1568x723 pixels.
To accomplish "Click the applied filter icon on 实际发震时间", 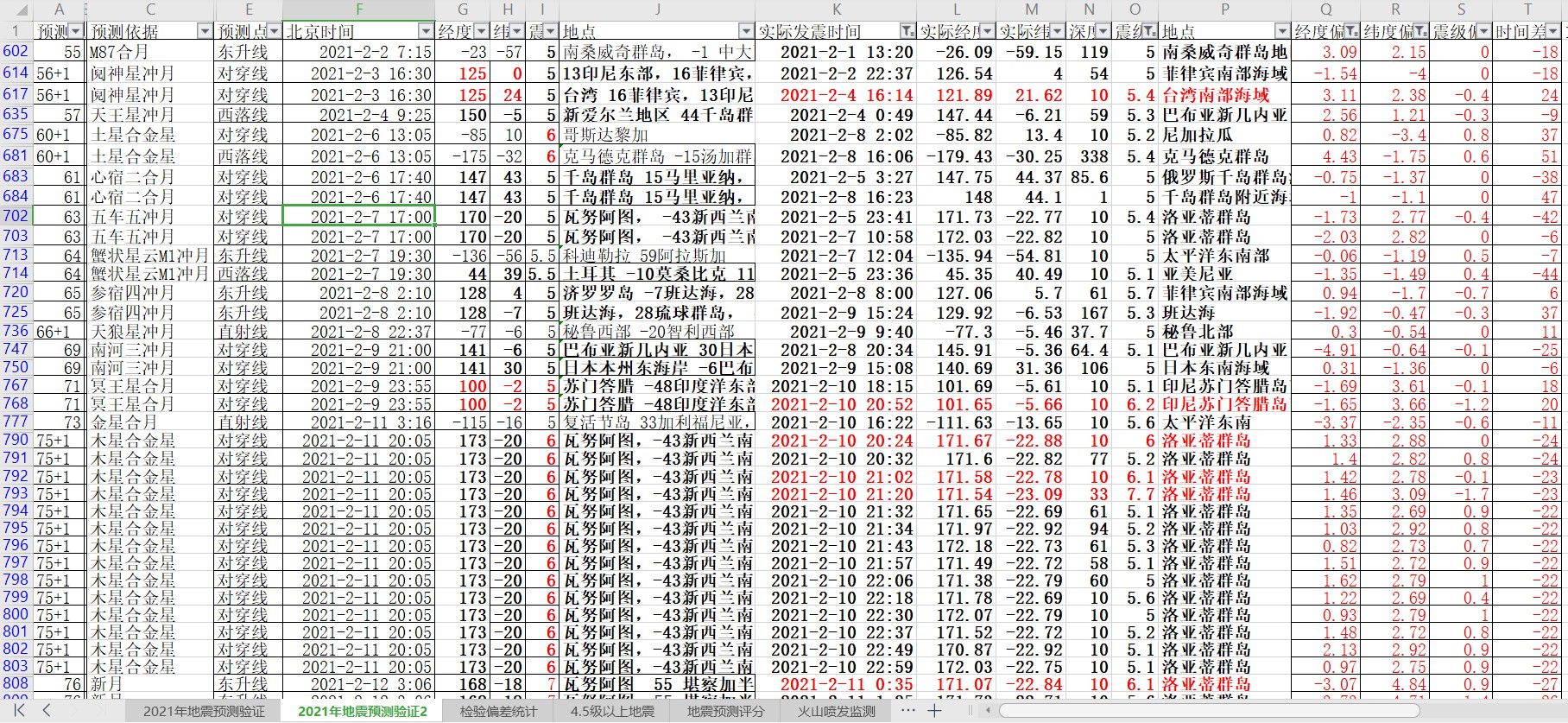I will [x=906, y=32].
